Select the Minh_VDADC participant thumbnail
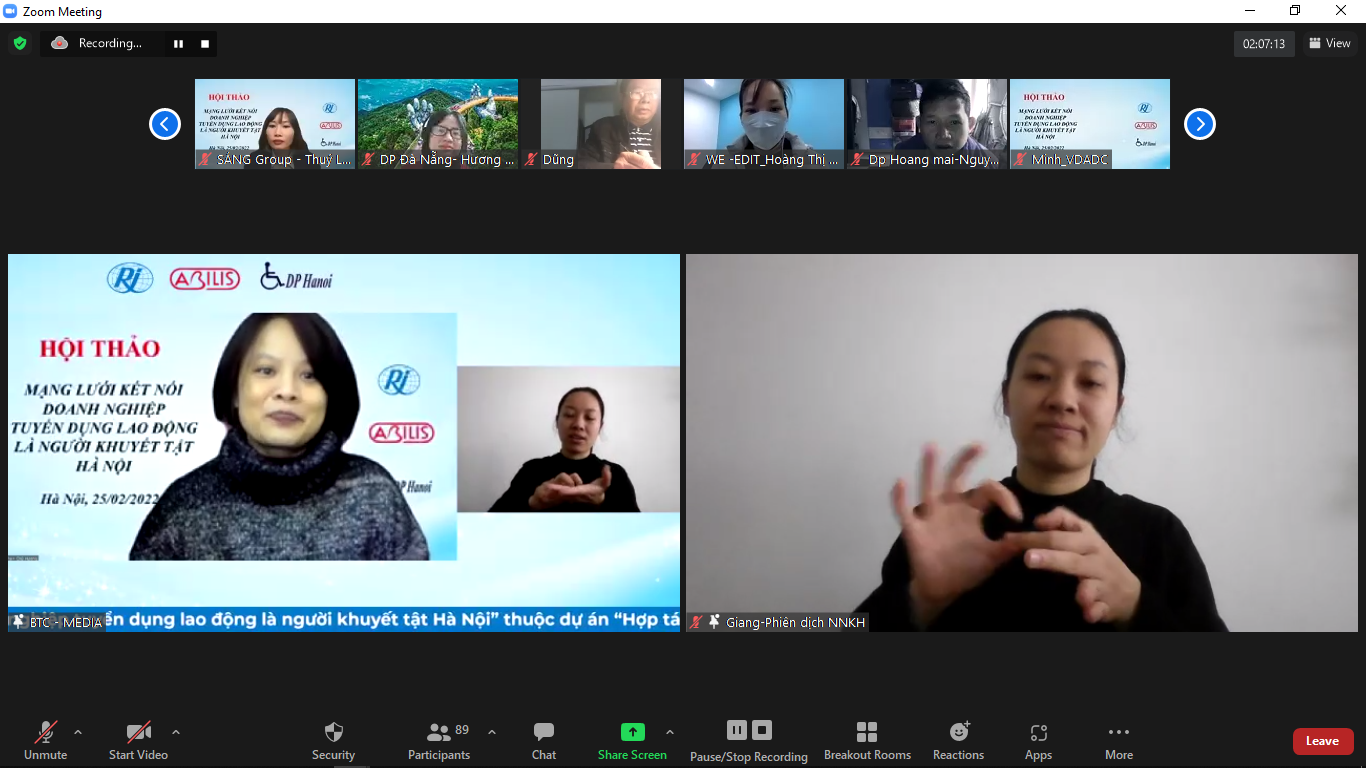The height and width of the screenshot is (768, 1366). [x=1090, y=124]
